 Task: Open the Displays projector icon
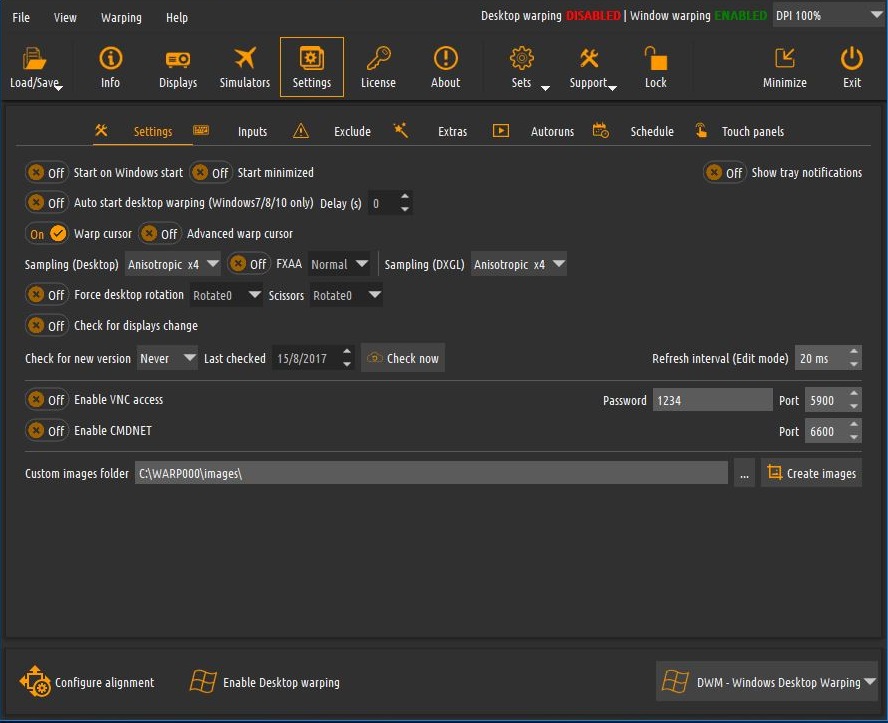tap(178, 59)
